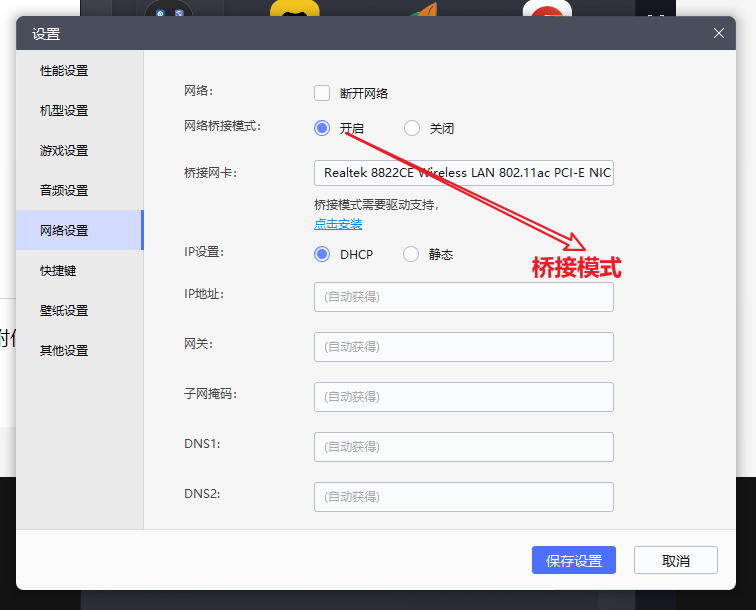The height and width of the screenshot is (610, 756).
Task: Open 其他设置 in the sidebar
Action: click(x=64, y=351)
